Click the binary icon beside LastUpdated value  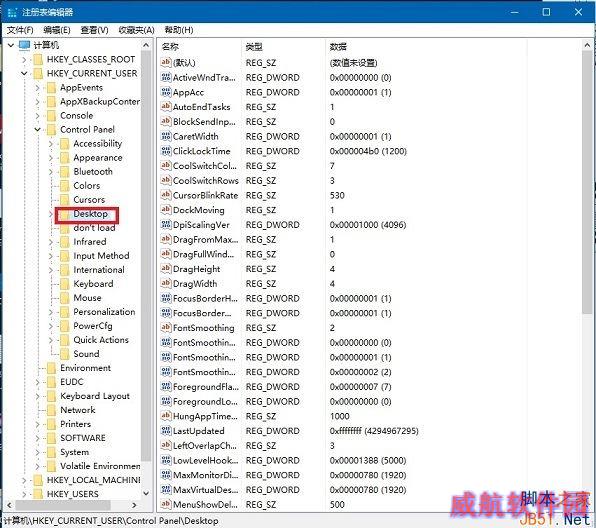coord(166,431)
